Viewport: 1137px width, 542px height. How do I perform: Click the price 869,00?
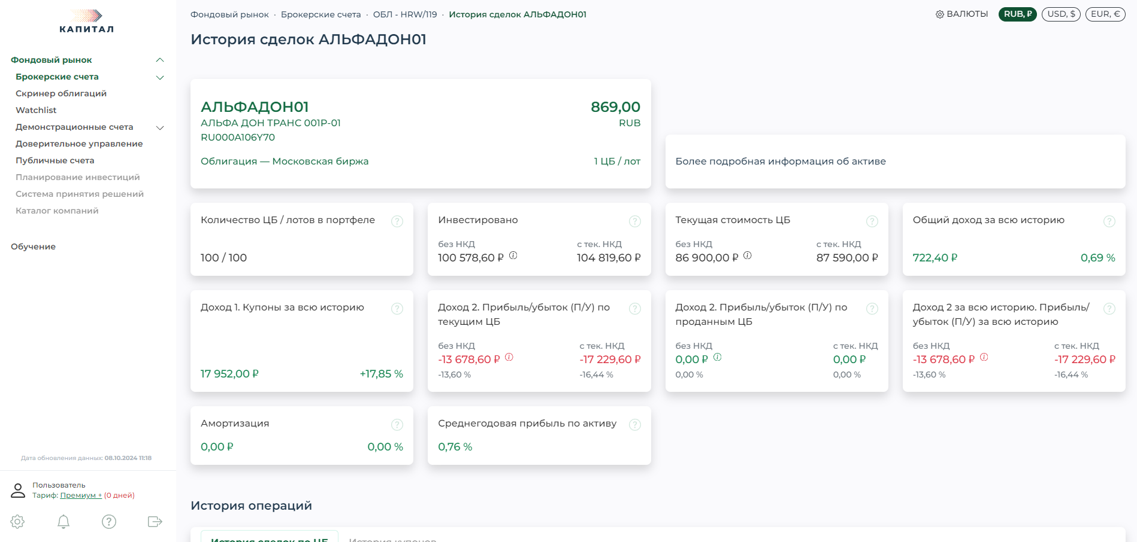pos(616,107)
